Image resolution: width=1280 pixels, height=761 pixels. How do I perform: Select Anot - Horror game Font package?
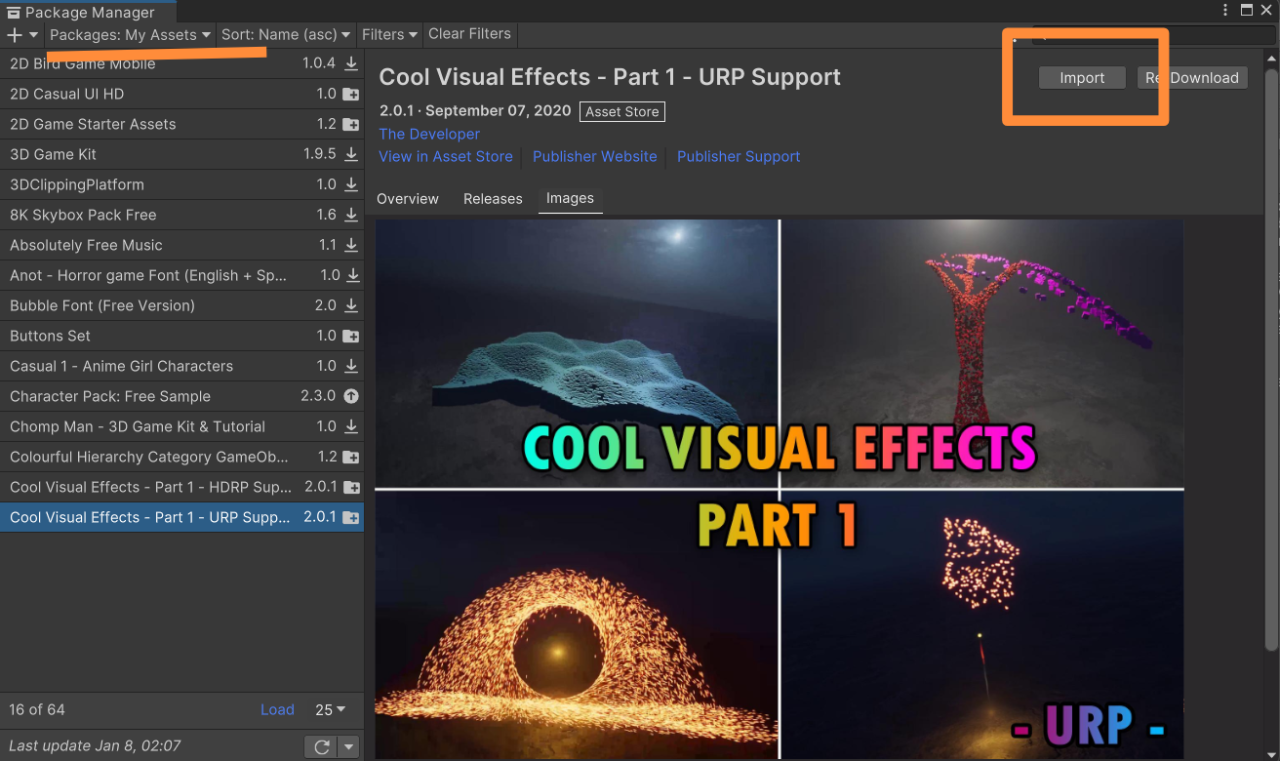click(182, 275)
